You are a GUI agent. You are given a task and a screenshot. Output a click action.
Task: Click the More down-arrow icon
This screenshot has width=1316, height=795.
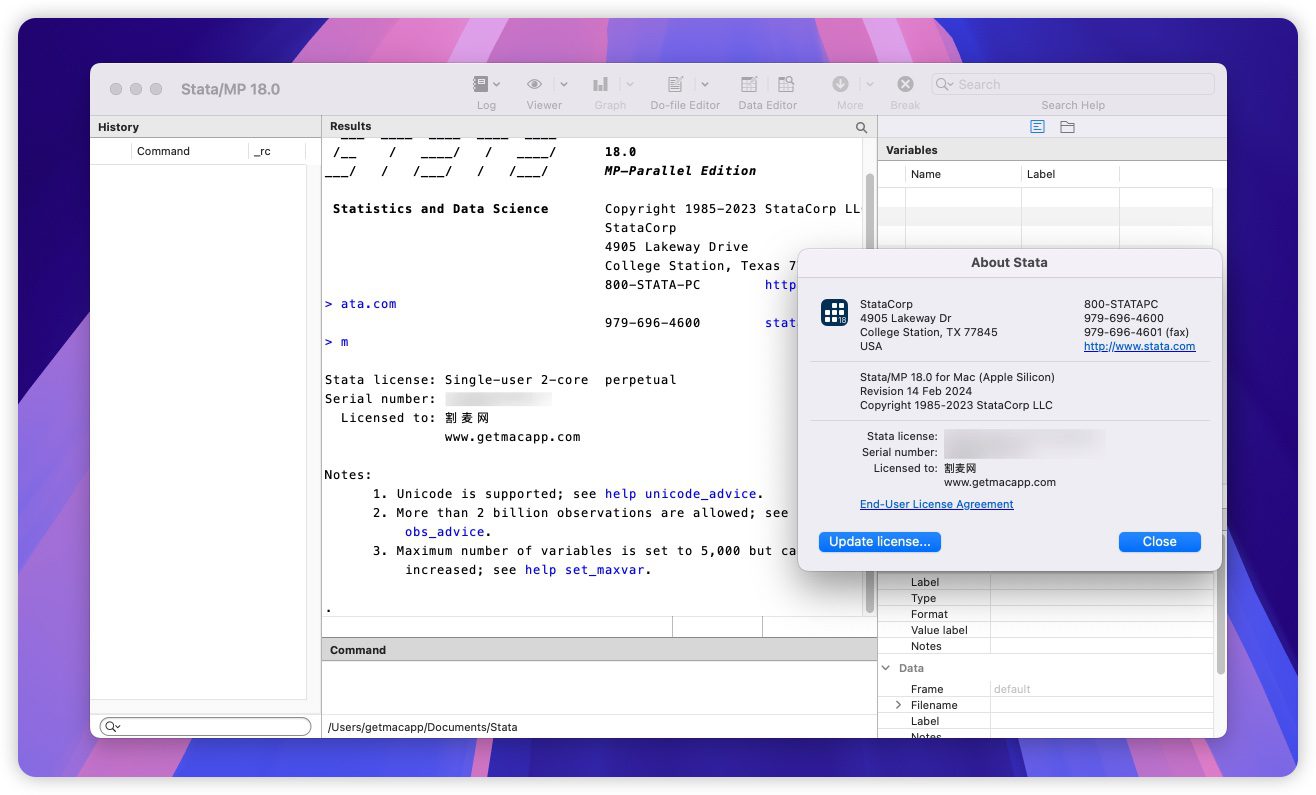(841, 85)
